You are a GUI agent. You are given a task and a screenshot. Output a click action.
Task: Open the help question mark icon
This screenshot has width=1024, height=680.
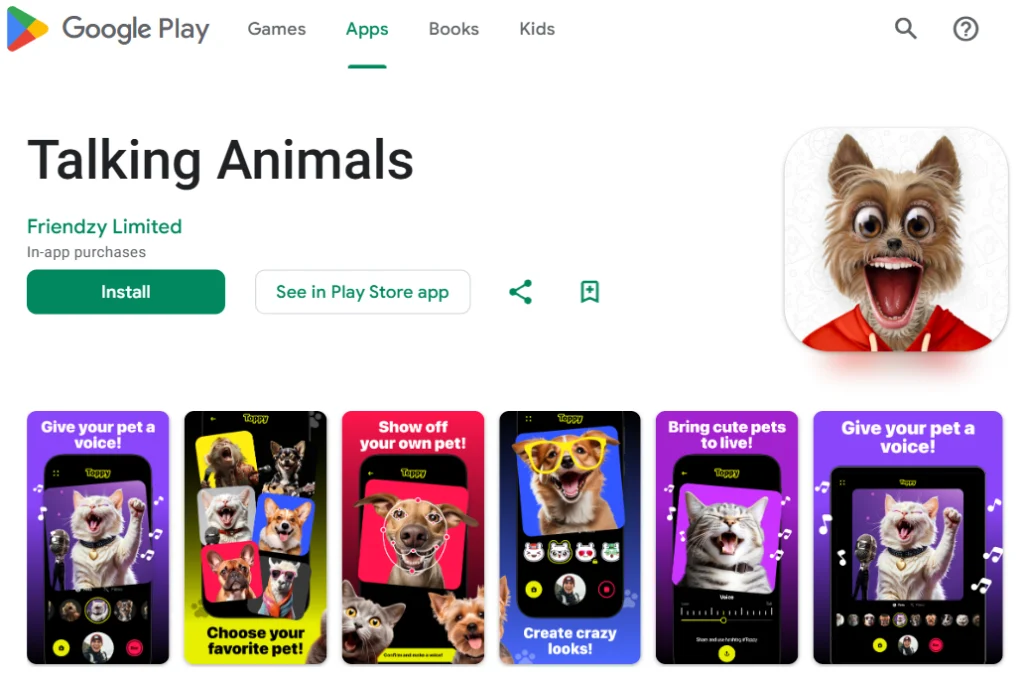click(965, 29)
